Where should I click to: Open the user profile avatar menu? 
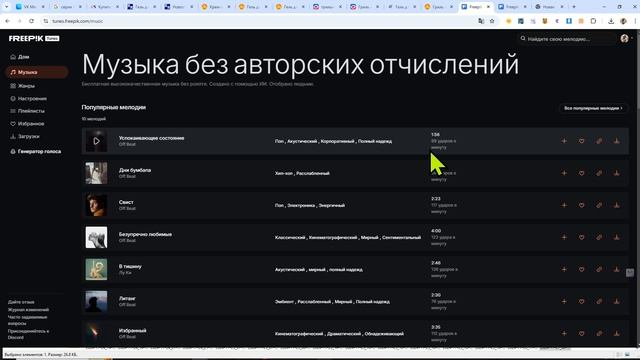click(624, 38)
